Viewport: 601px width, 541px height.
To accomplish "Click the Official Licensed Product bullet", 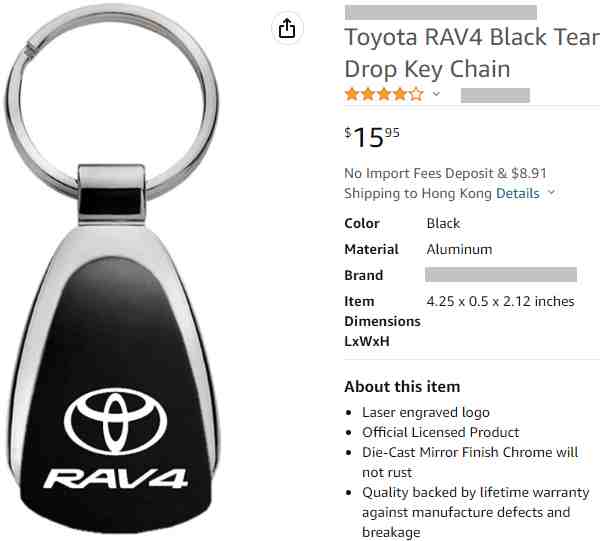I will click(x=440, y=432).
